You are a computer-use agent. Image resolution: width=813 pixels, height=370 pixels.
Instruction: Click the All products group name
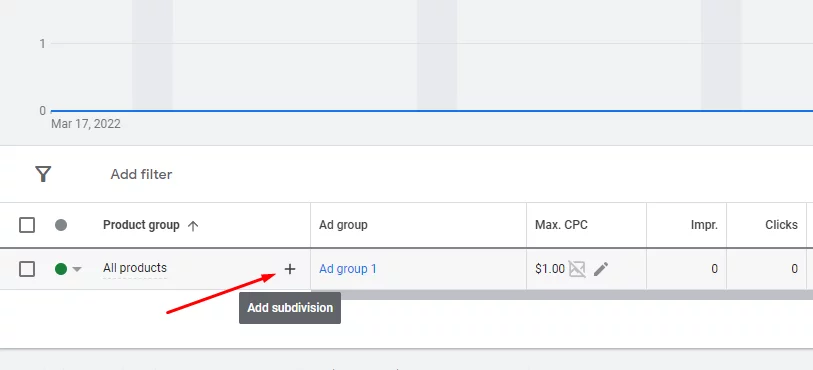coord(135,268)
